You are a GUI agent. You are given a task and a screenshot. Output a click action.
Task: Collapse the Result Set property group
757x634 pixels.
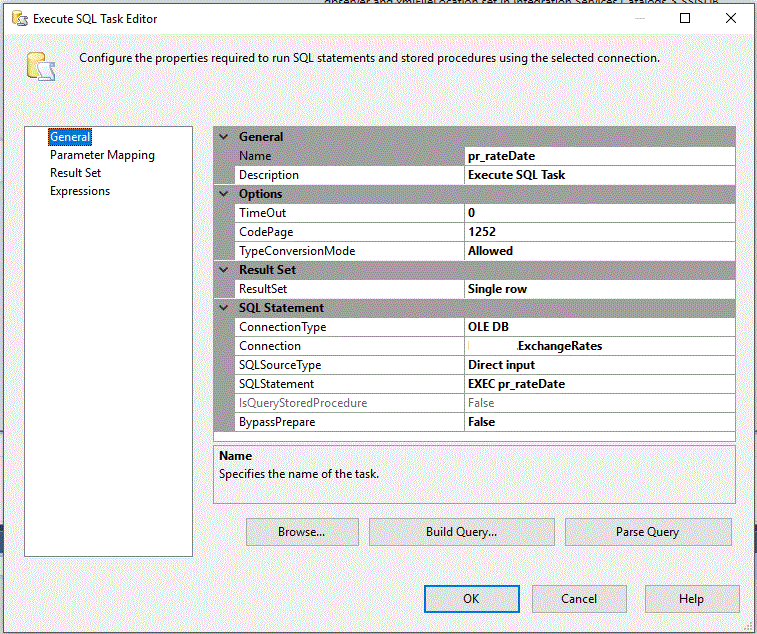tap(224, 270)
